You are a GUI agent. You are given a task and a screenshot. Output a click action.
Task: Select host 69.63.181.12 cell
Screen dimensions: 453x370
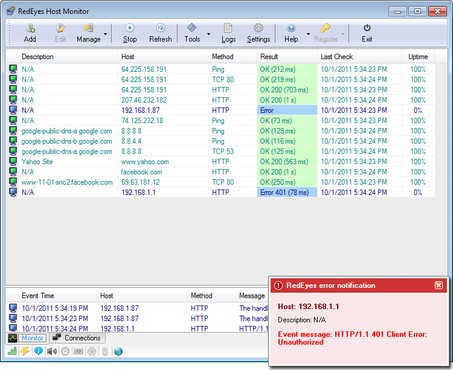click(140, 182)
